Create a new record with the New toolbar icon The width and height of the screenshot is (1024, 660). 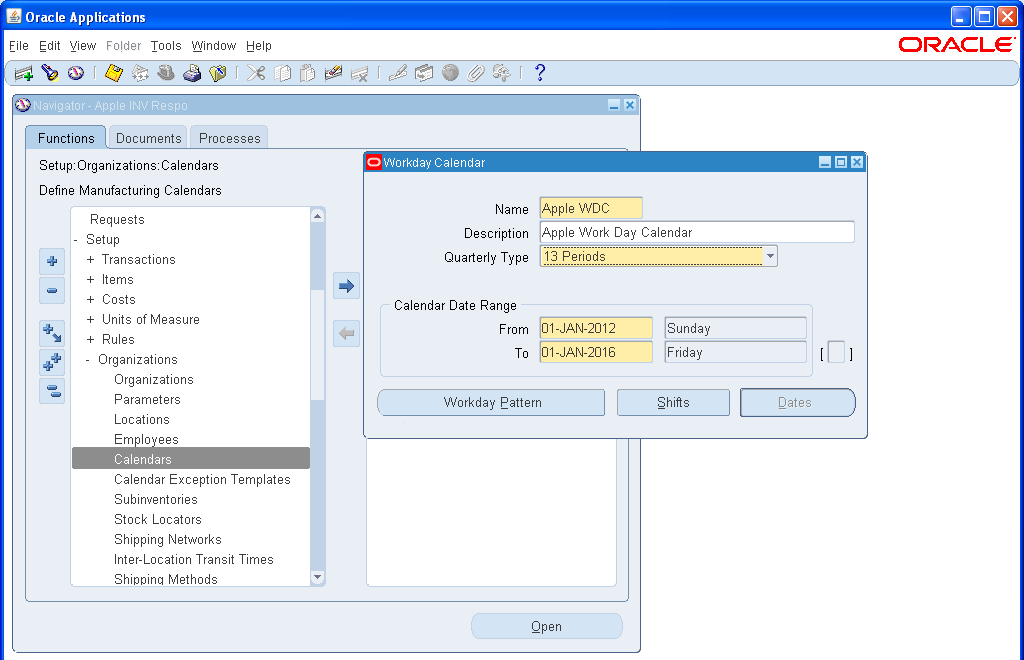tap(22, 72)
